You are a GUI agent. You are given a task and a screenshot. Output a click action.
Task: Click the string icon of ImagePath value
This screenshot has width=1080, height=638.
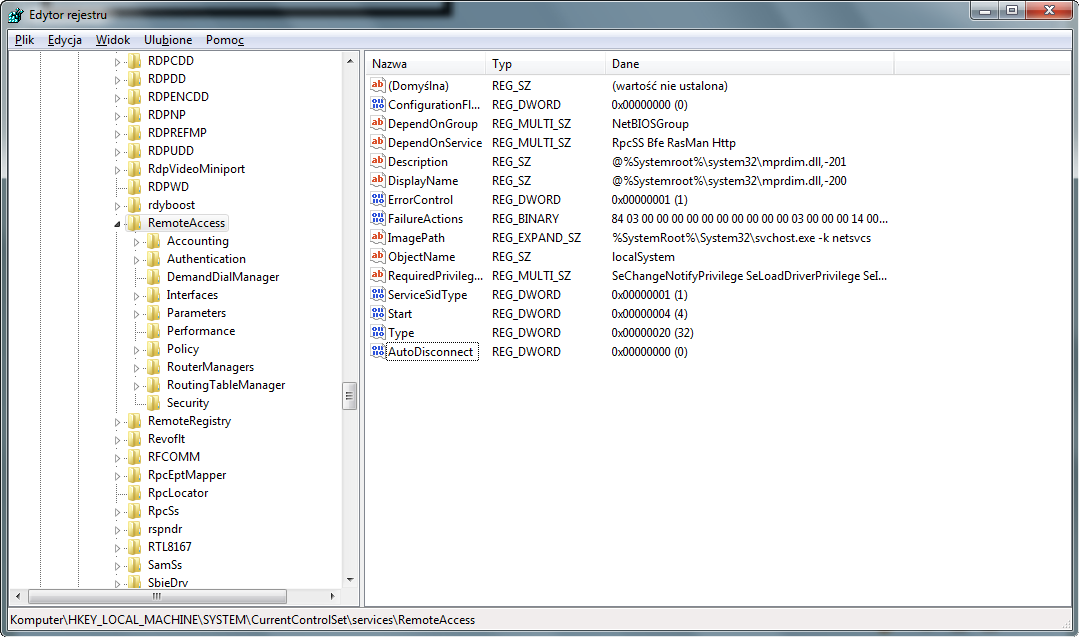click(377, 237)
